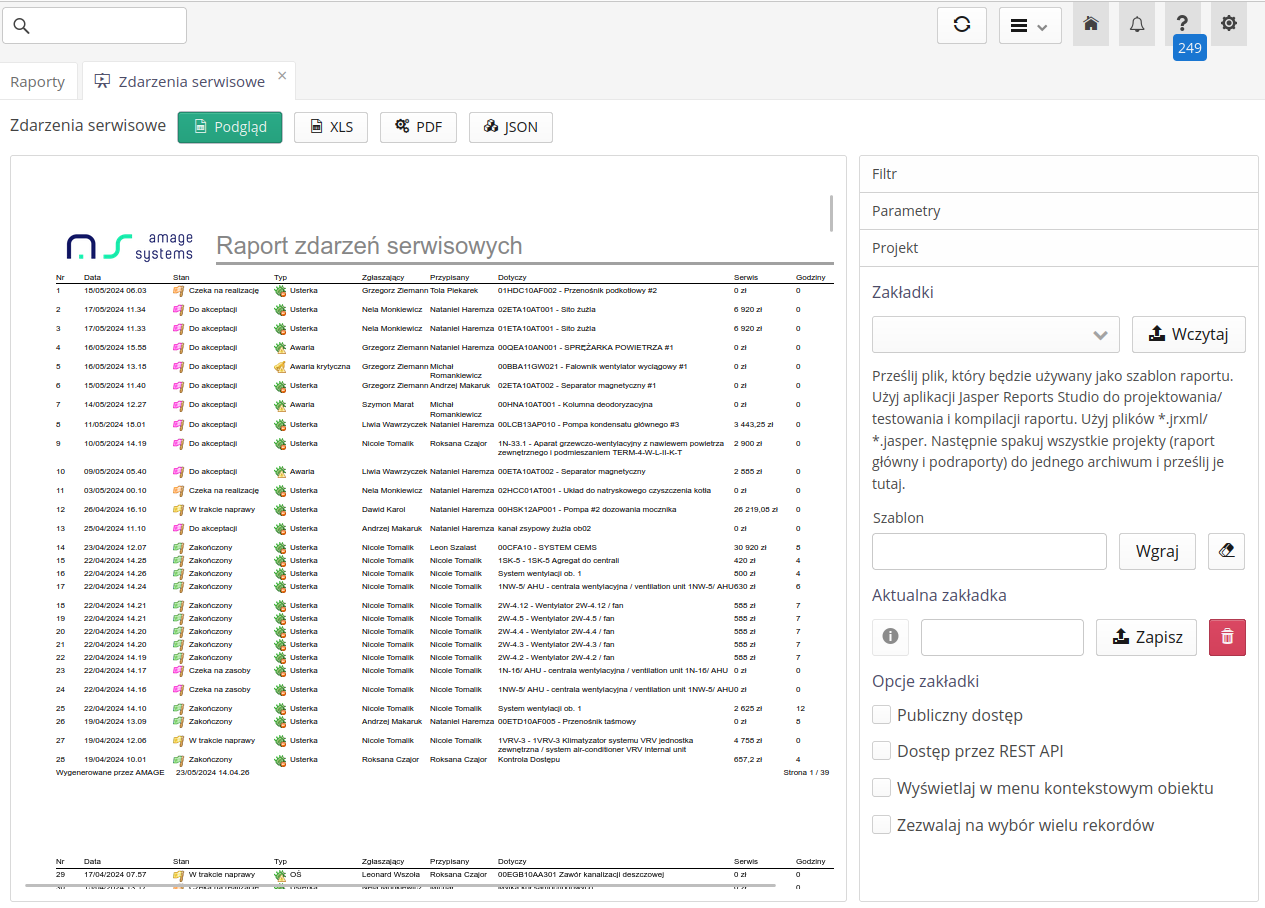Screen dimensions: 1265x908
Task: Open the notifications bell
Action: 1137,25
